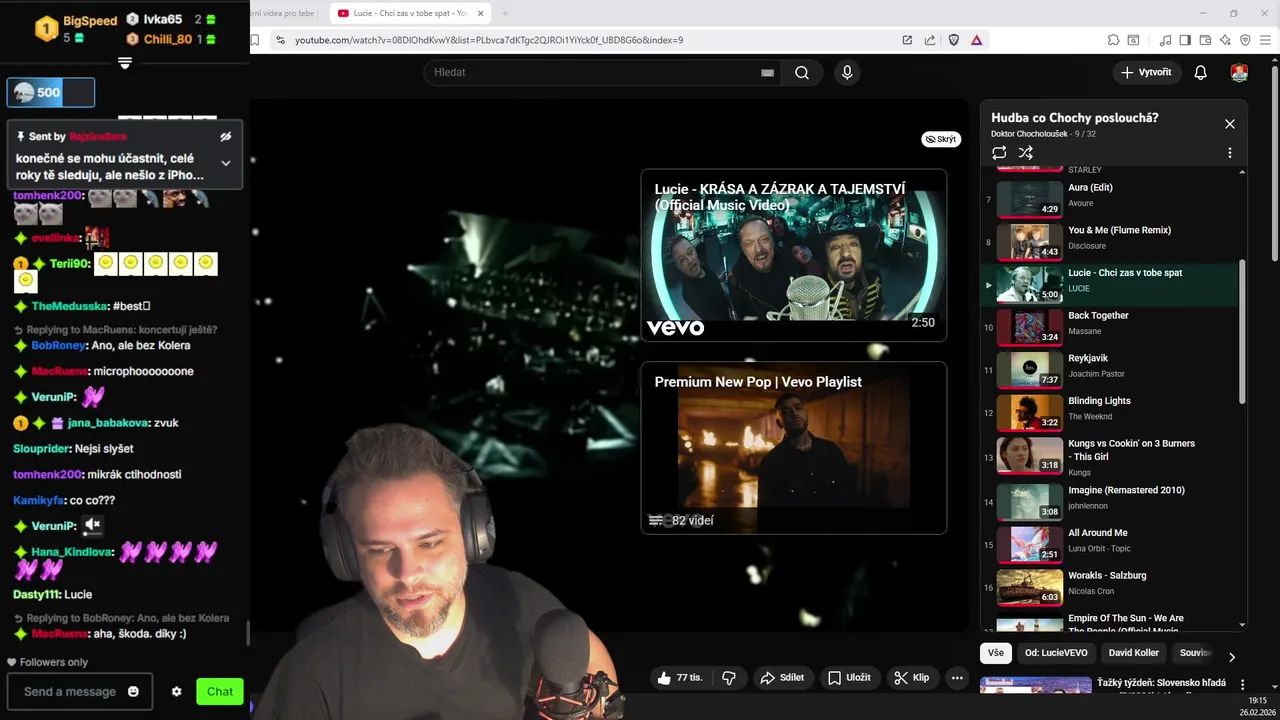Toggle playlist loop button

(x=999, y=153)
